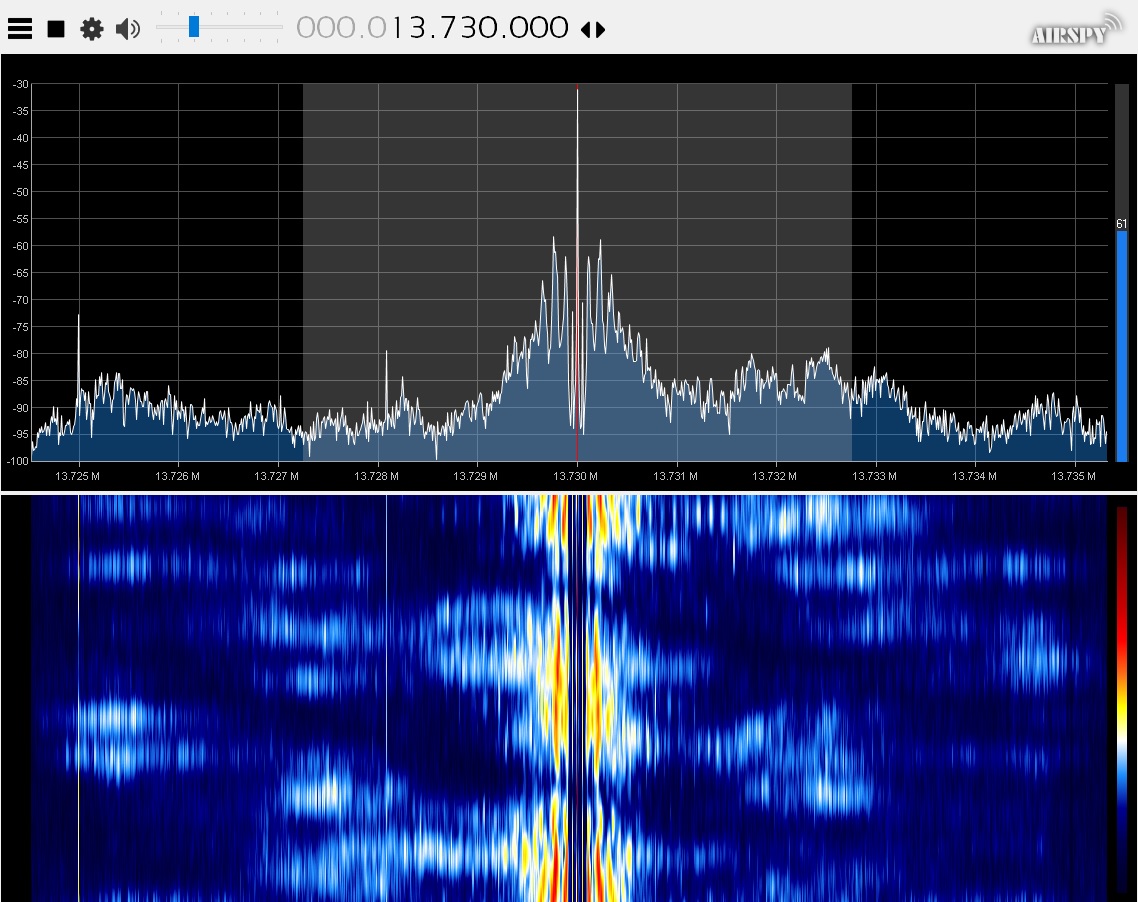Screen dimensions: 1138x902
Task: Click the '-30' dB scale label
Action: (20, 84)
